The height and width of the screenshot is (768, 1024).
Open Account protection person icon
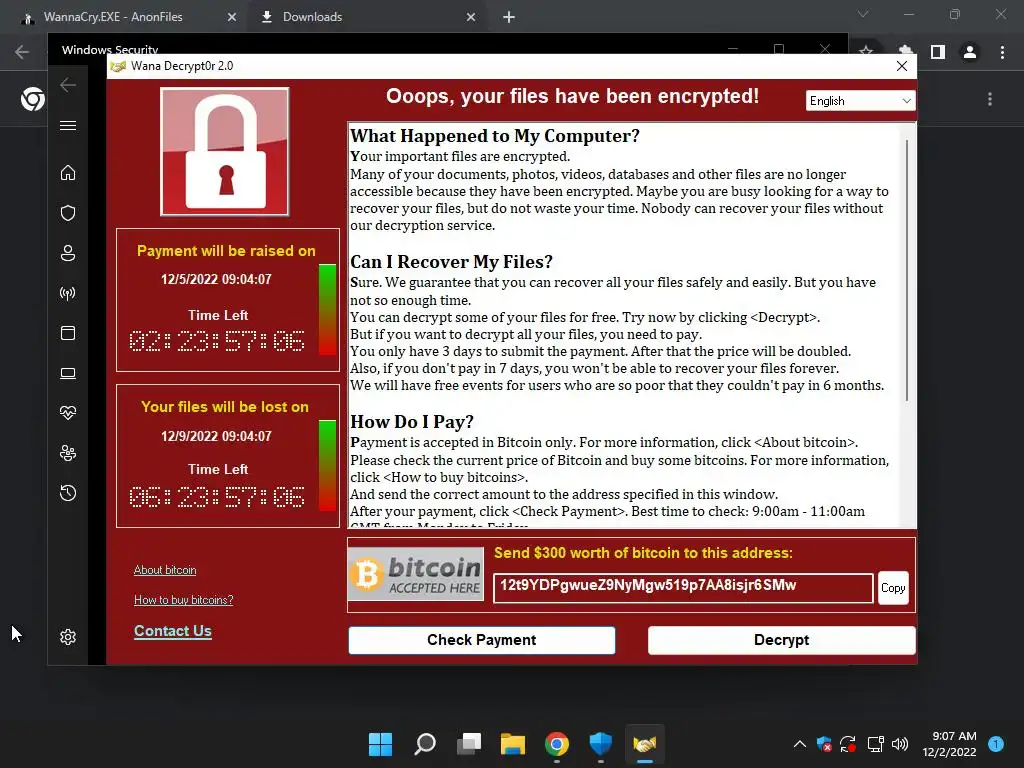click(x=68, y=253)
